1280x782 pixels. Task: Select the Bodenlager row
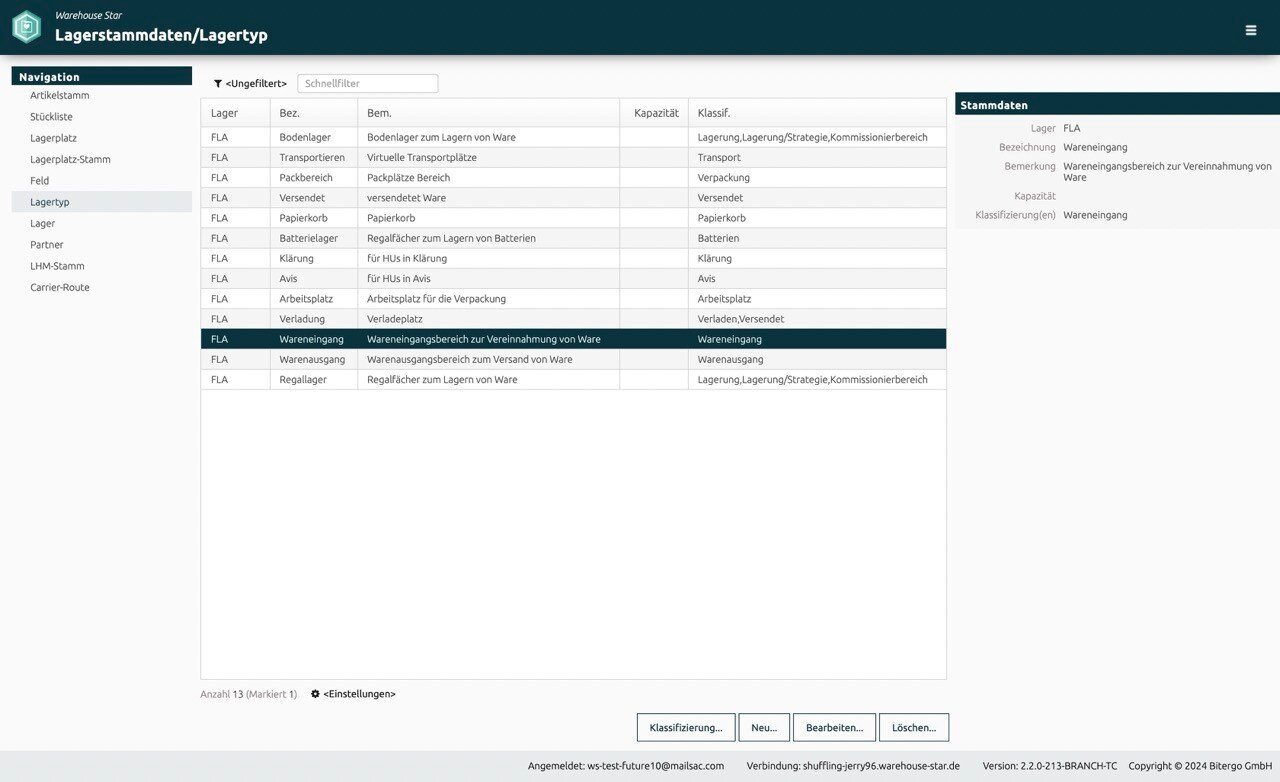[x=573, y=137]
